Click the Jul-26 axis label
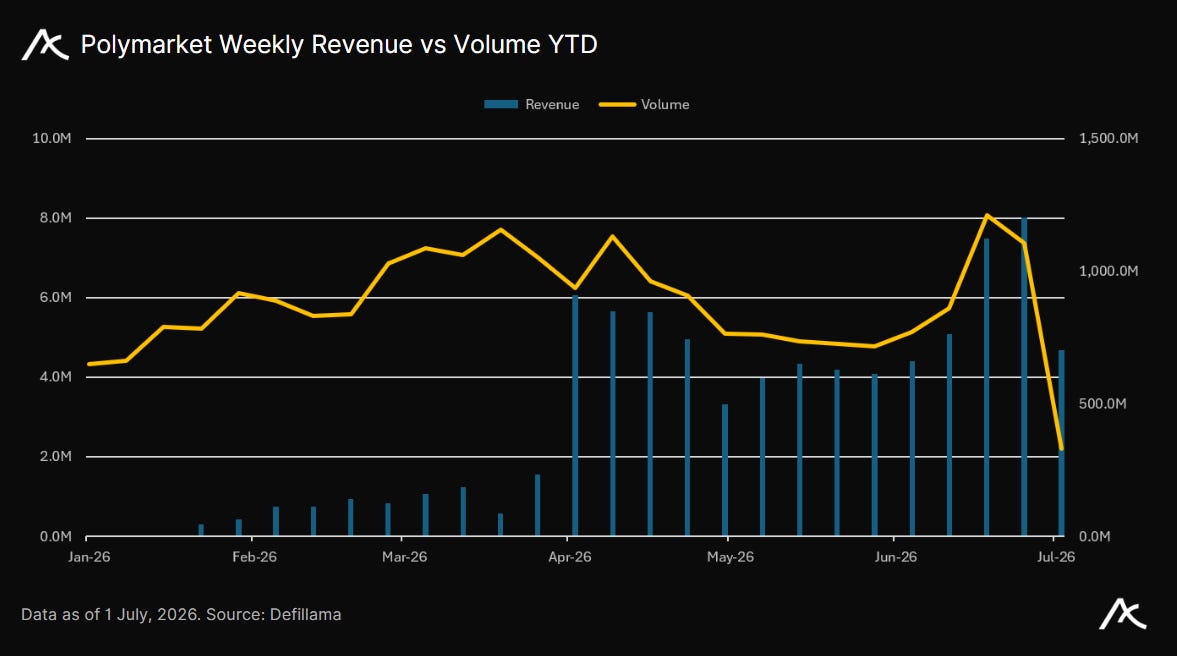Viewport: 1177px width, 656px height. tap(1056, 557)
